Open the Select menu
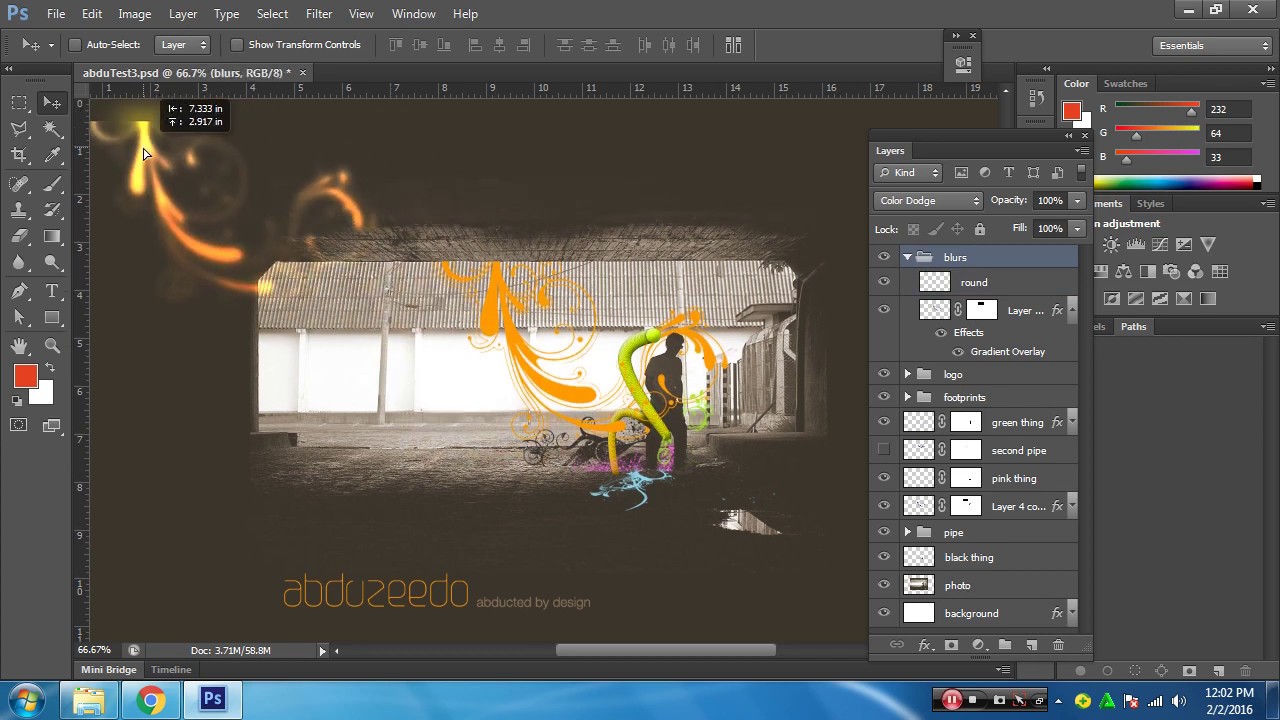 pos(272,14)
